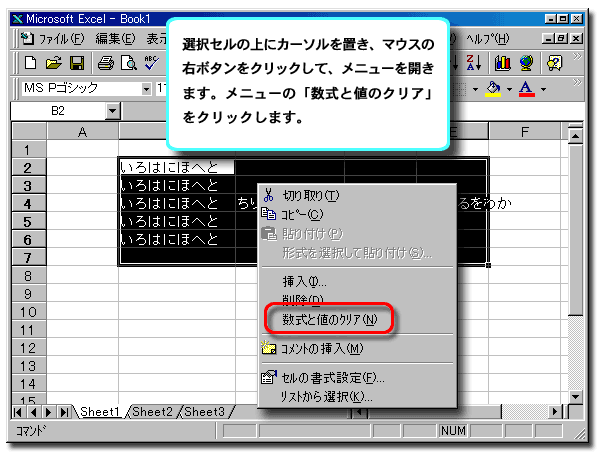Click the Sort Descending Z-A icon
Viewport: 600px width, 456px height.
coord(474,63)
